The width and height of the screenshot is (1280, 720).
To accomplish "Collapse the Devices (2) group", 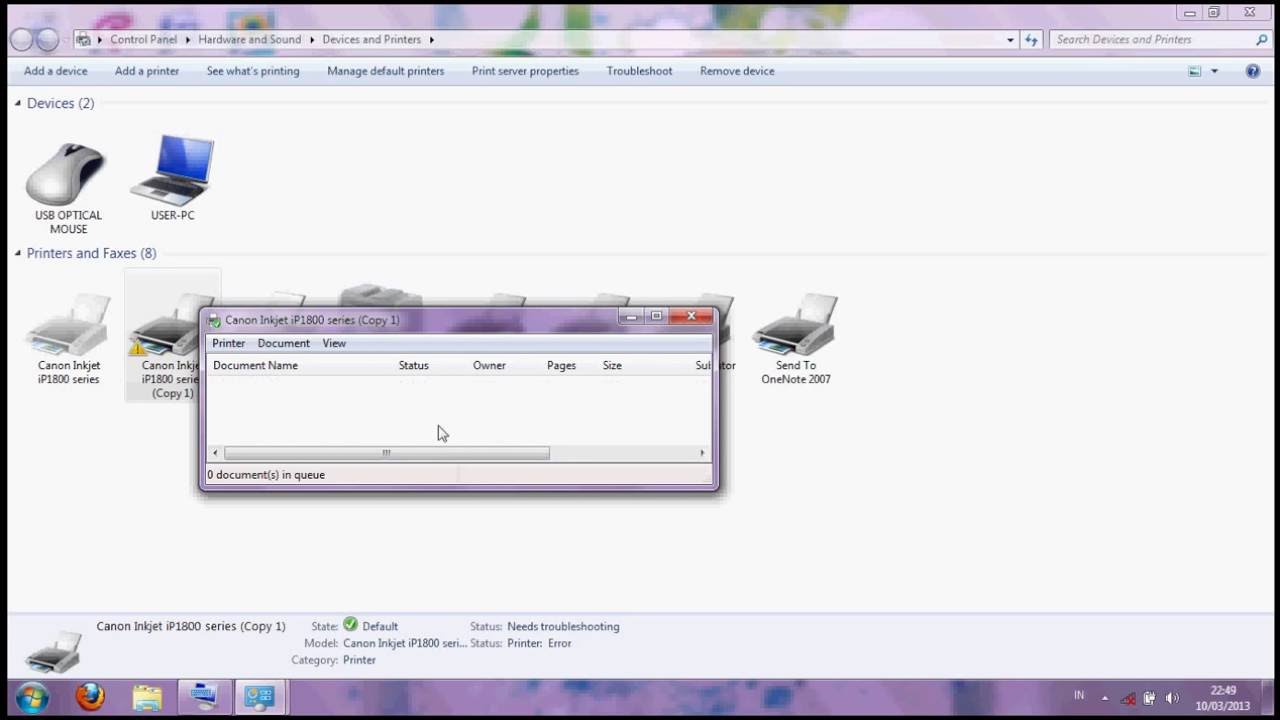I will pyautogui.click(x=17, y=103).
